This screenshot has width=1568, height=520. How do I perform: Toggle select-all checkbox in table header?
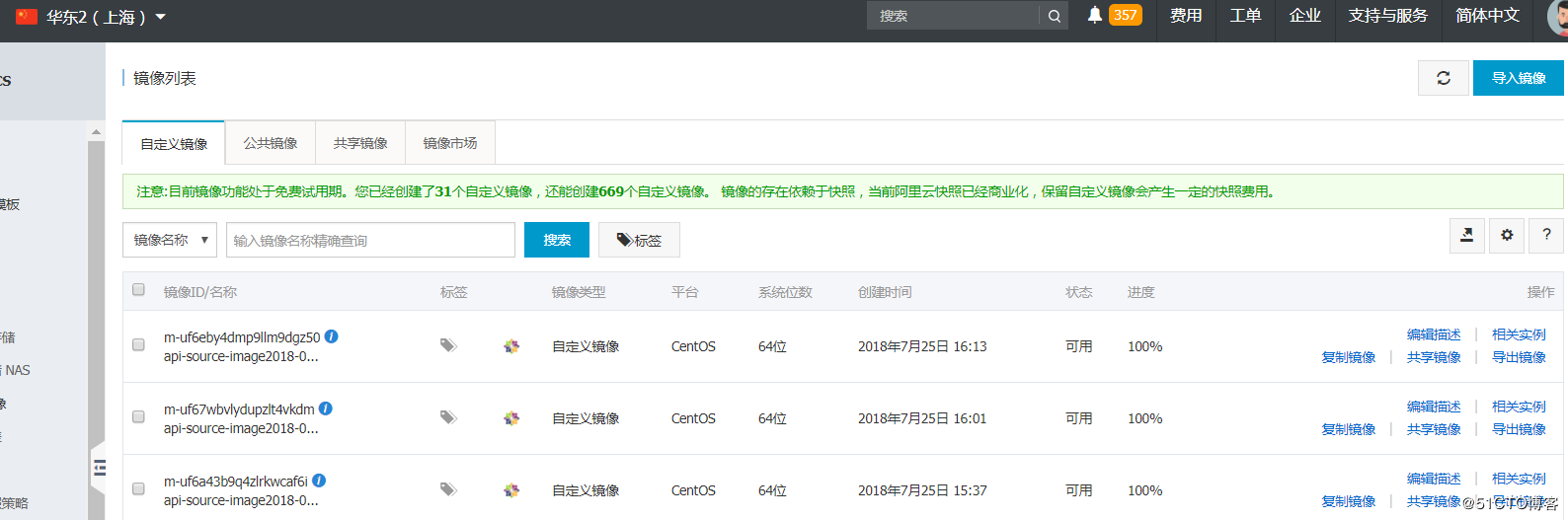pyautogui.click(x=138, y=290)
